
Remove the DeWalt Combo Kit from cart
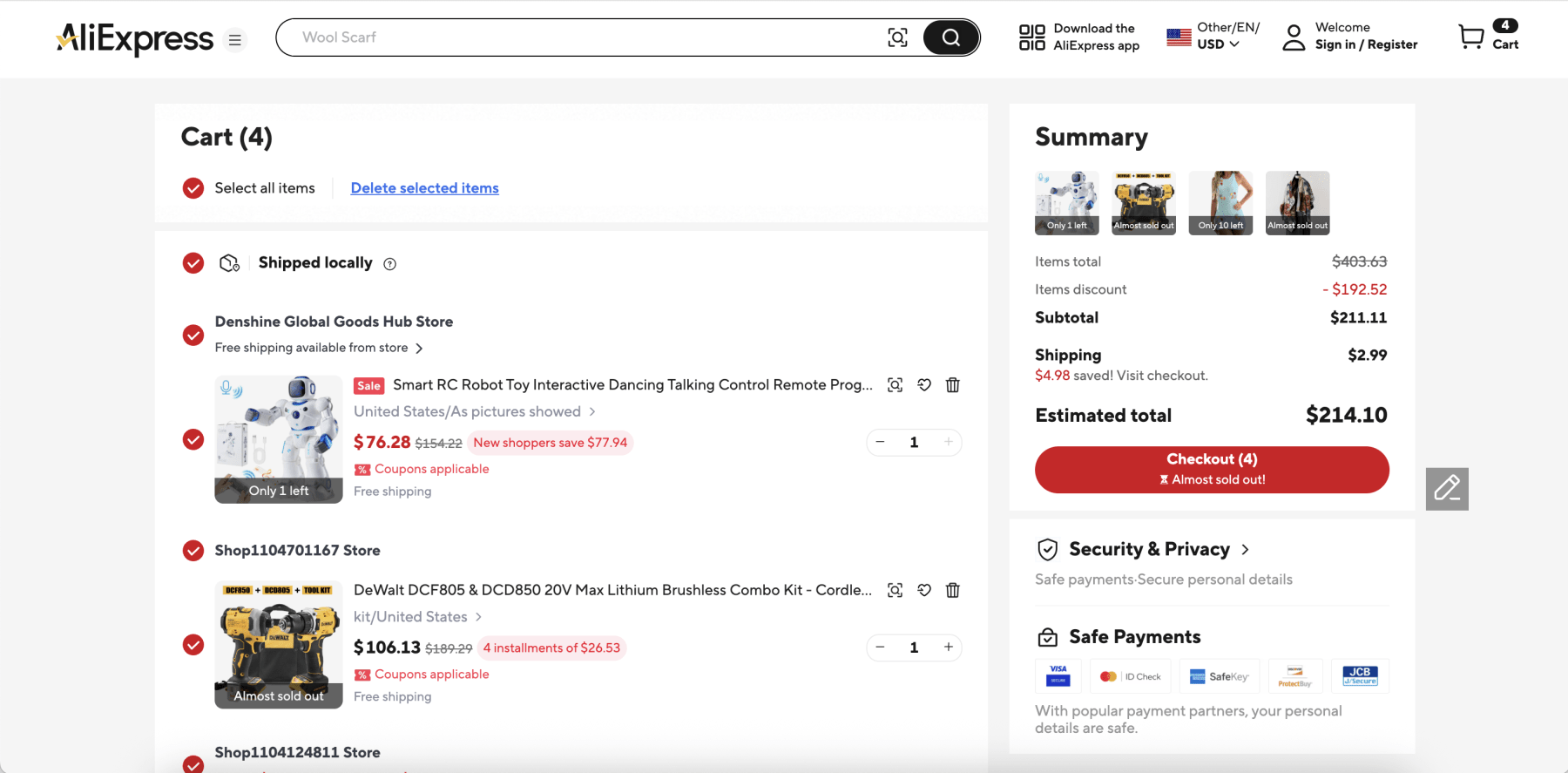point(952,590)
